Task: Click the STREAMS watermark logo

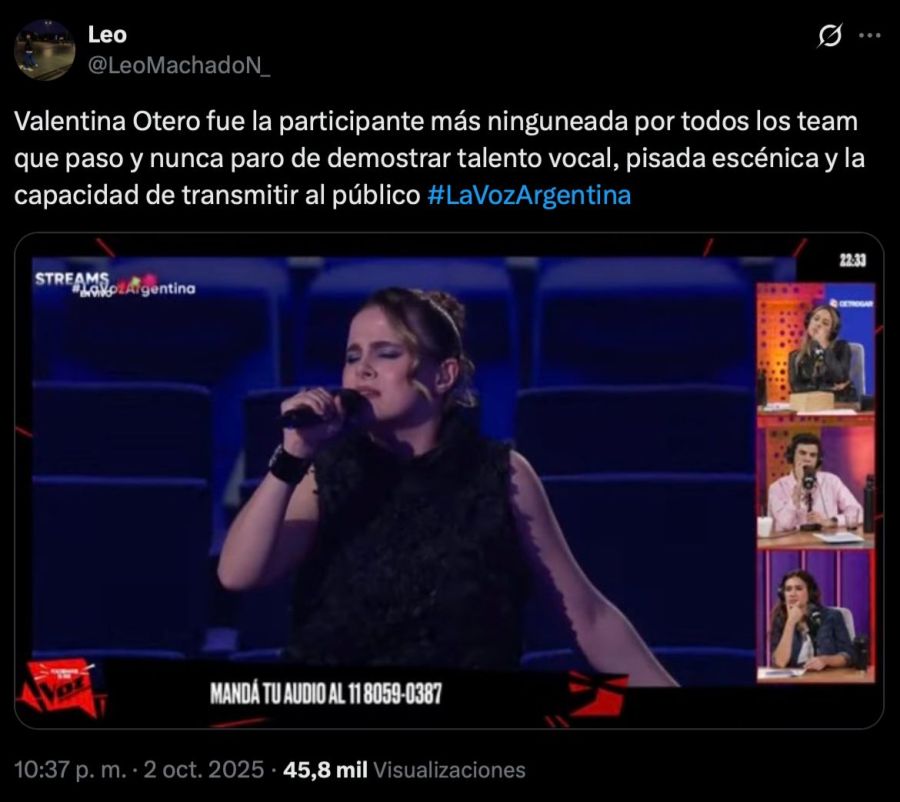Action: point(115,284)
